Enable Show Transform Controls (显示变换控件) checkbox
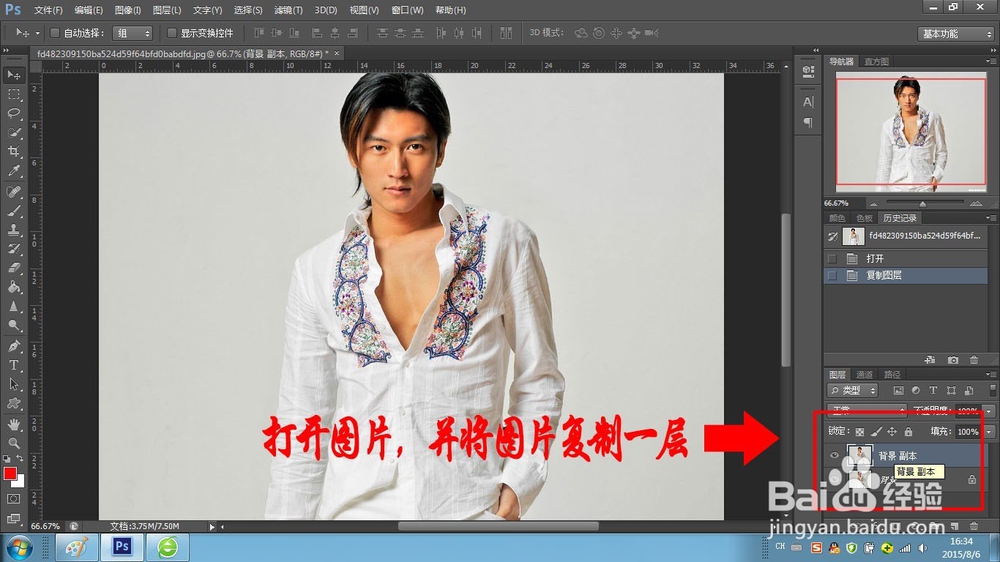 point(172,33)
